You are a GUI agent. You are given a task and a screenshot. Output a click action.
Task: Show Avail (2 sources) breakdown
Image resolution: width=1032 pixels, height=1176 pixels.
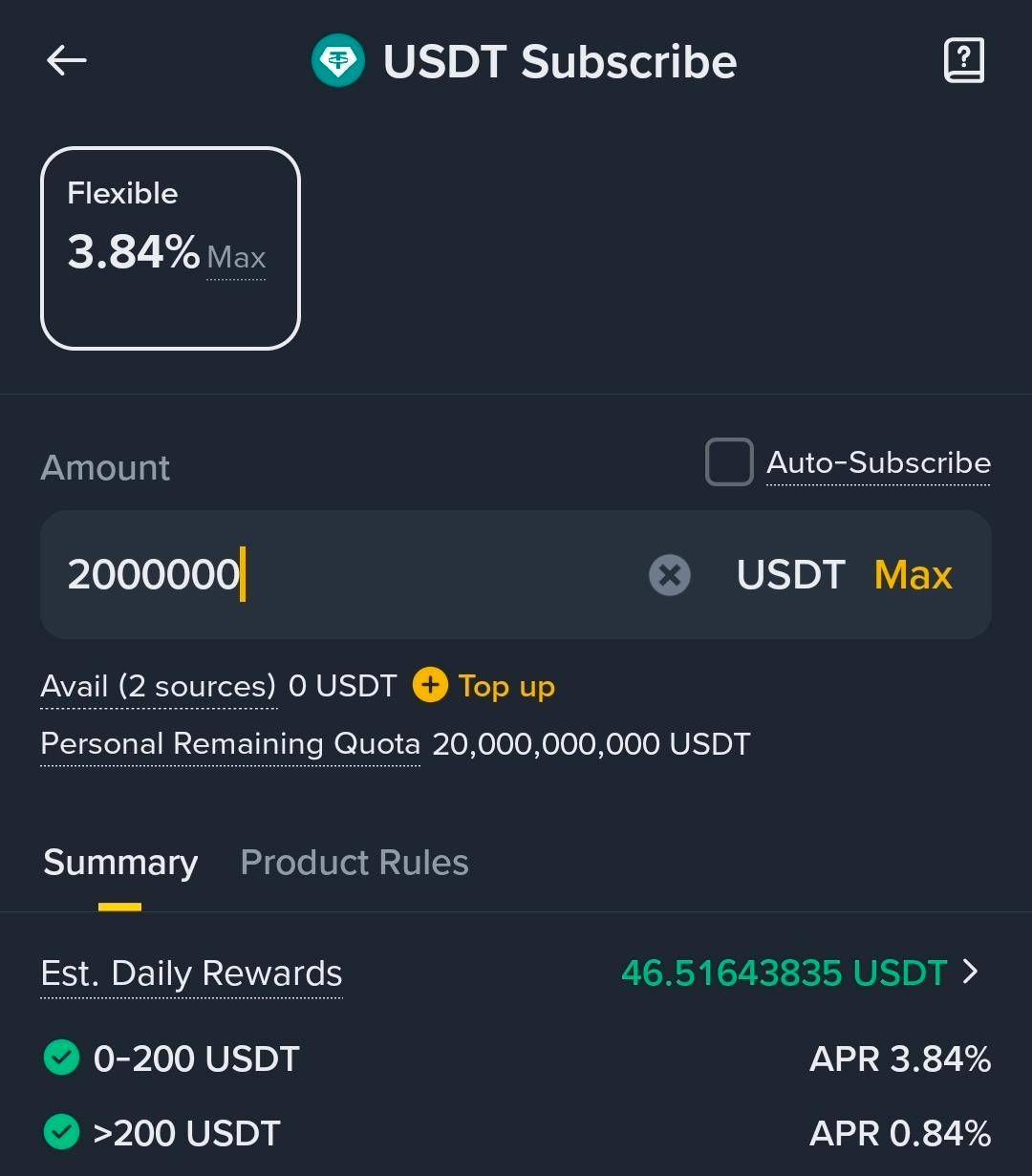(x=158, y=686)
